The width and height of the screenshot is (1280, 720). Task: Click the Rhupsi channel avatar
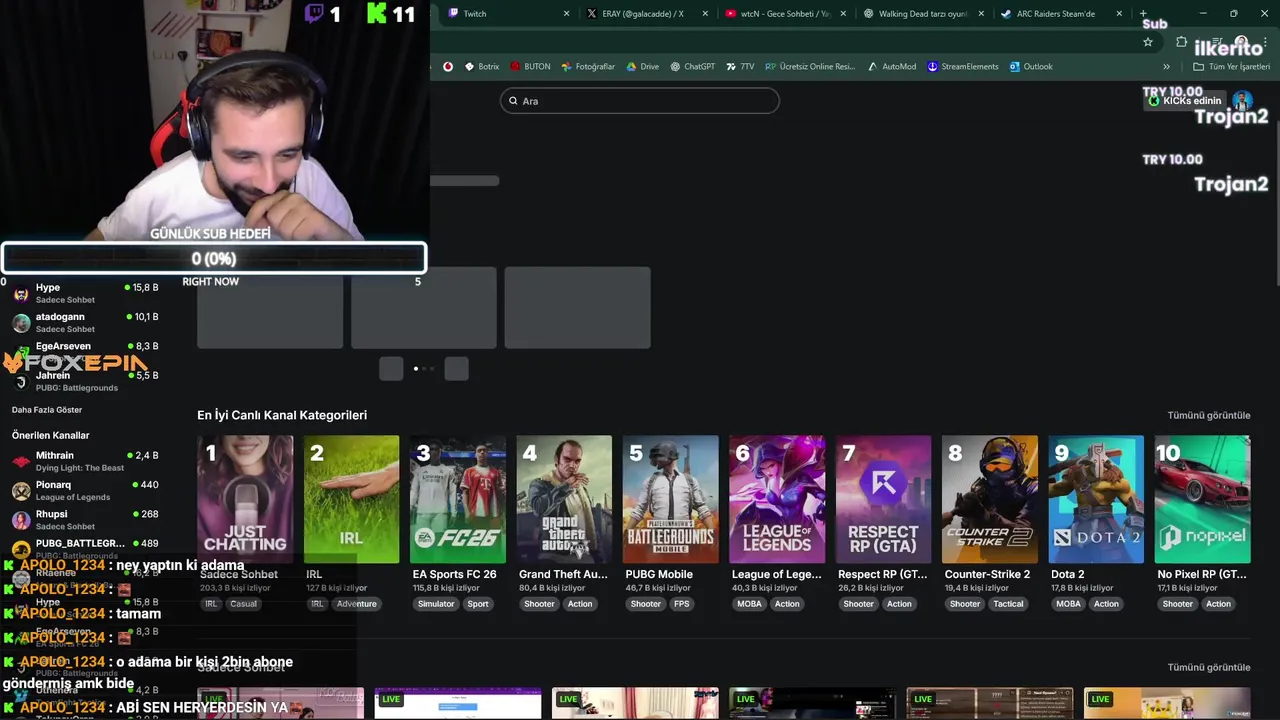pyautogui.click(x=20, y=519)
